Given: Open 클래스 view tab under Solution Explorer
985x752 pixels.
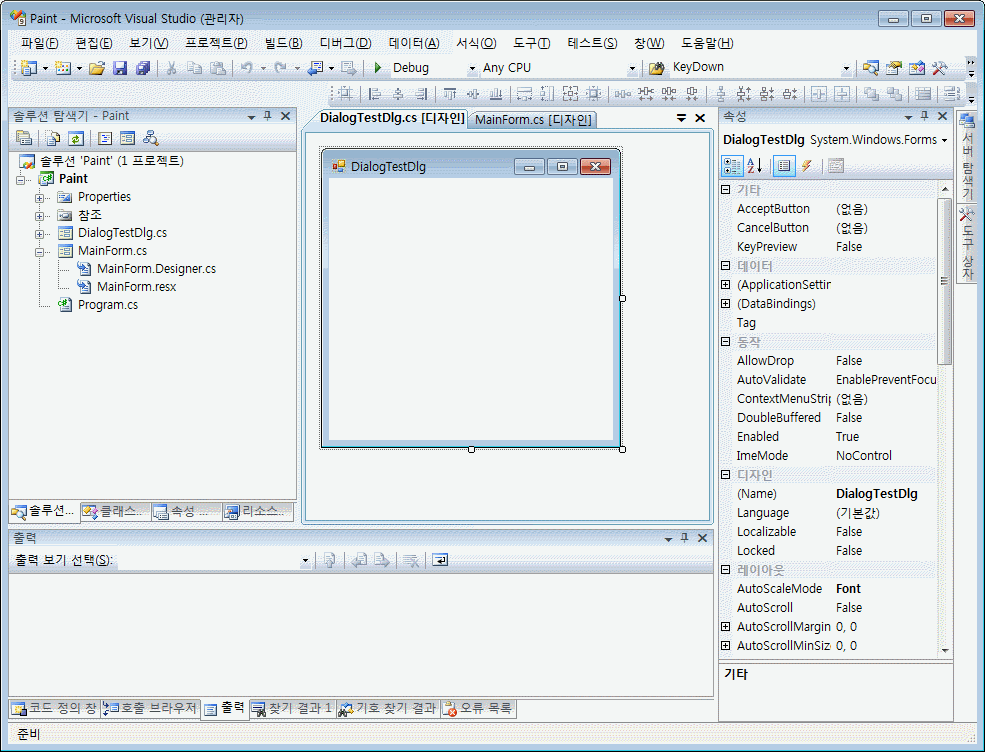Looking at the screenshot, I should pyautogui.click(x=116, y=512).
